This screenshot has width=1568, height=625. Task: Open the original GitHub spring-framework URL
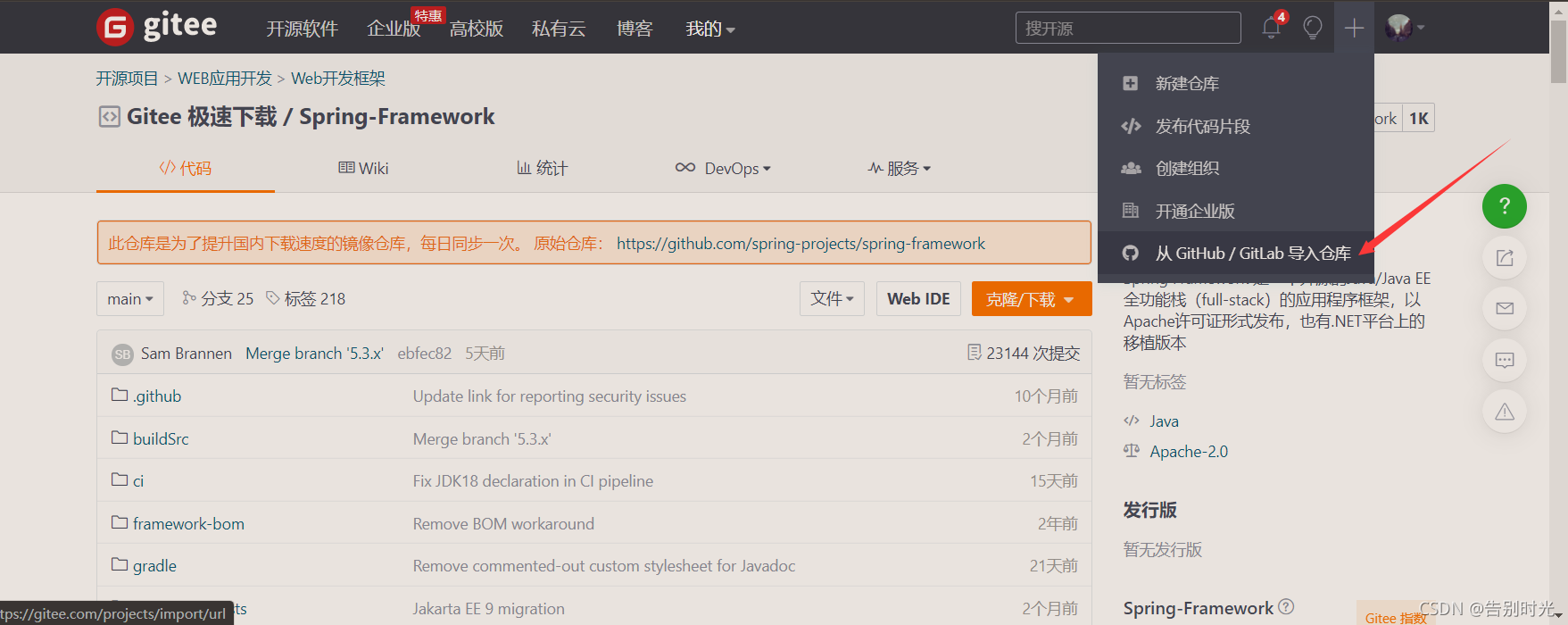click(x=801, y=244)
